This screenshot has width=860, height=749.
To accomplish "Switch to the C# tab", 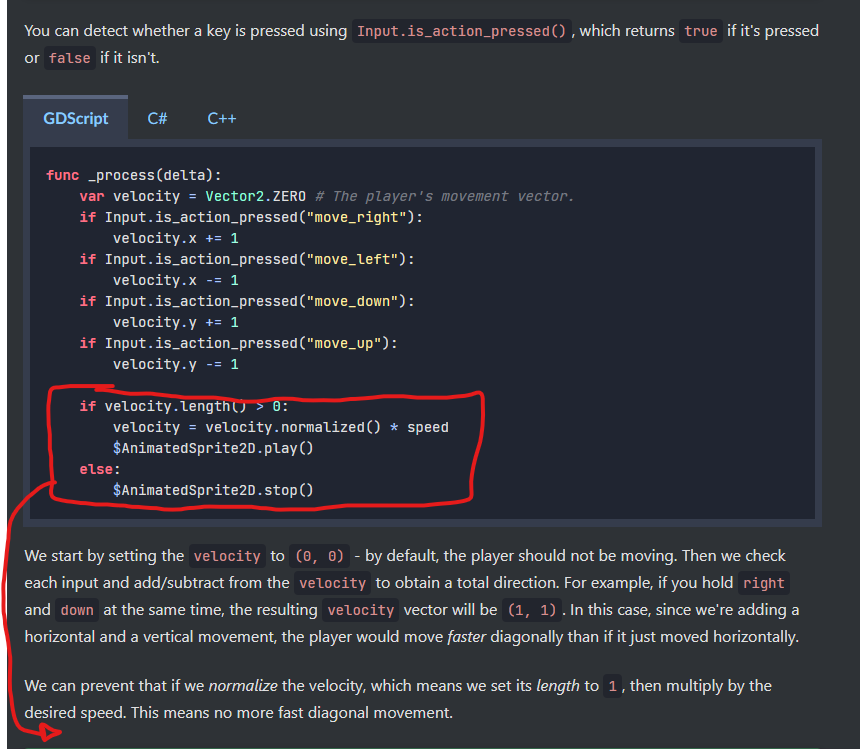I will click(x=157, y=117).
